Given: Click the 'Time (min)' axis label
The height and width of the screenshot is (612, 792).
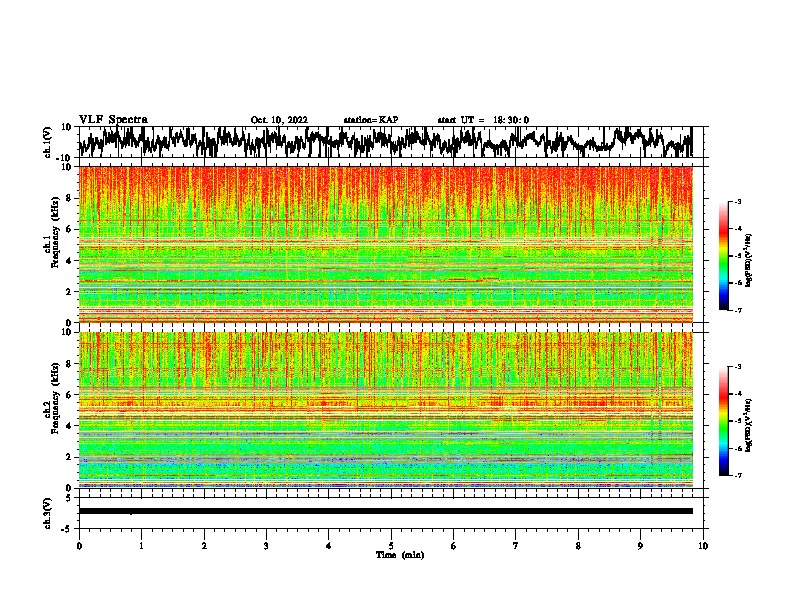Looking at the screenshot, I should [400, 555].
